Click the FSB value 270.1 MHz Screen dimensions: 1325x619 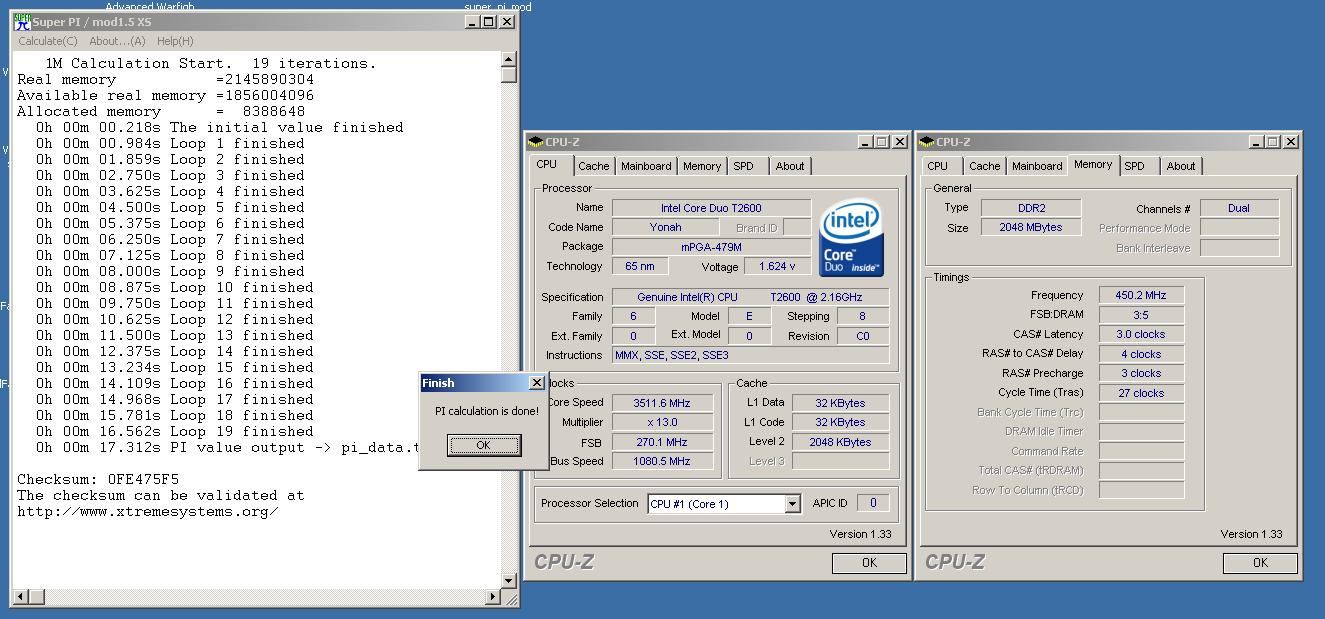(662, 442)
